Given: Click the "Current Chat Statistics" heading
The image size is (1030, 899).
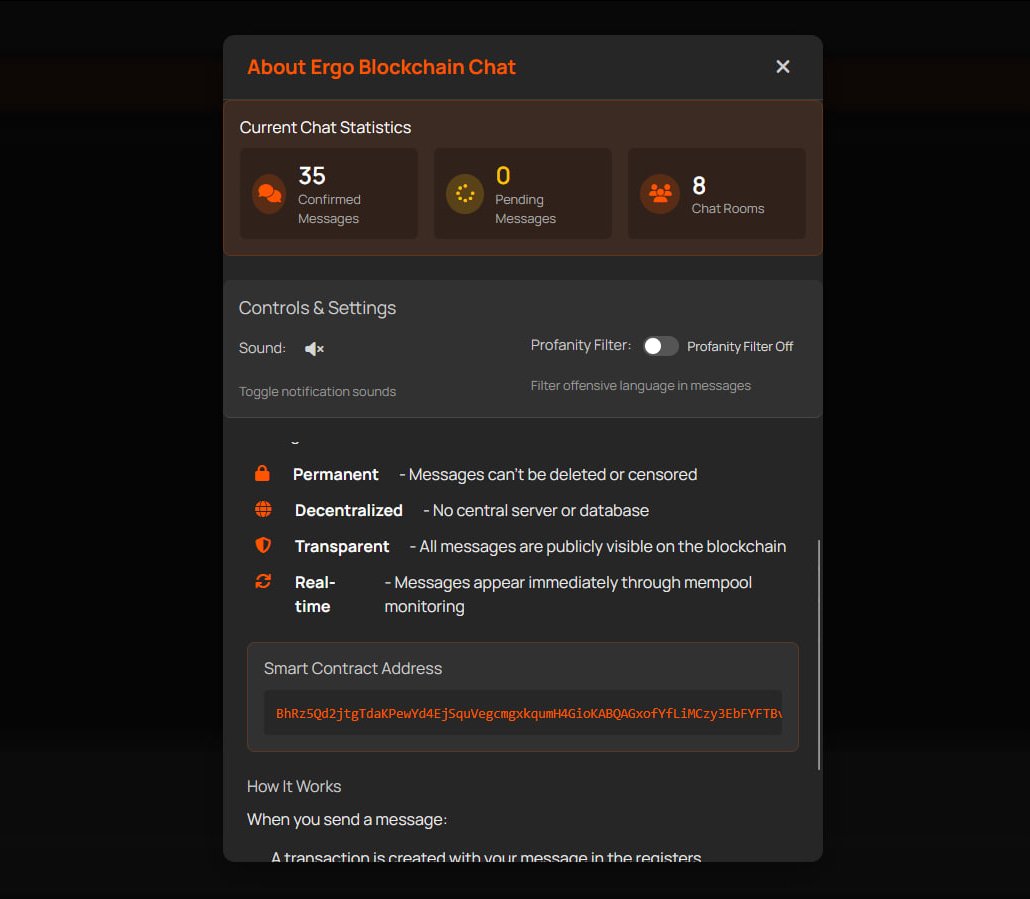Looking at the screenshot, I should [325, 127].
